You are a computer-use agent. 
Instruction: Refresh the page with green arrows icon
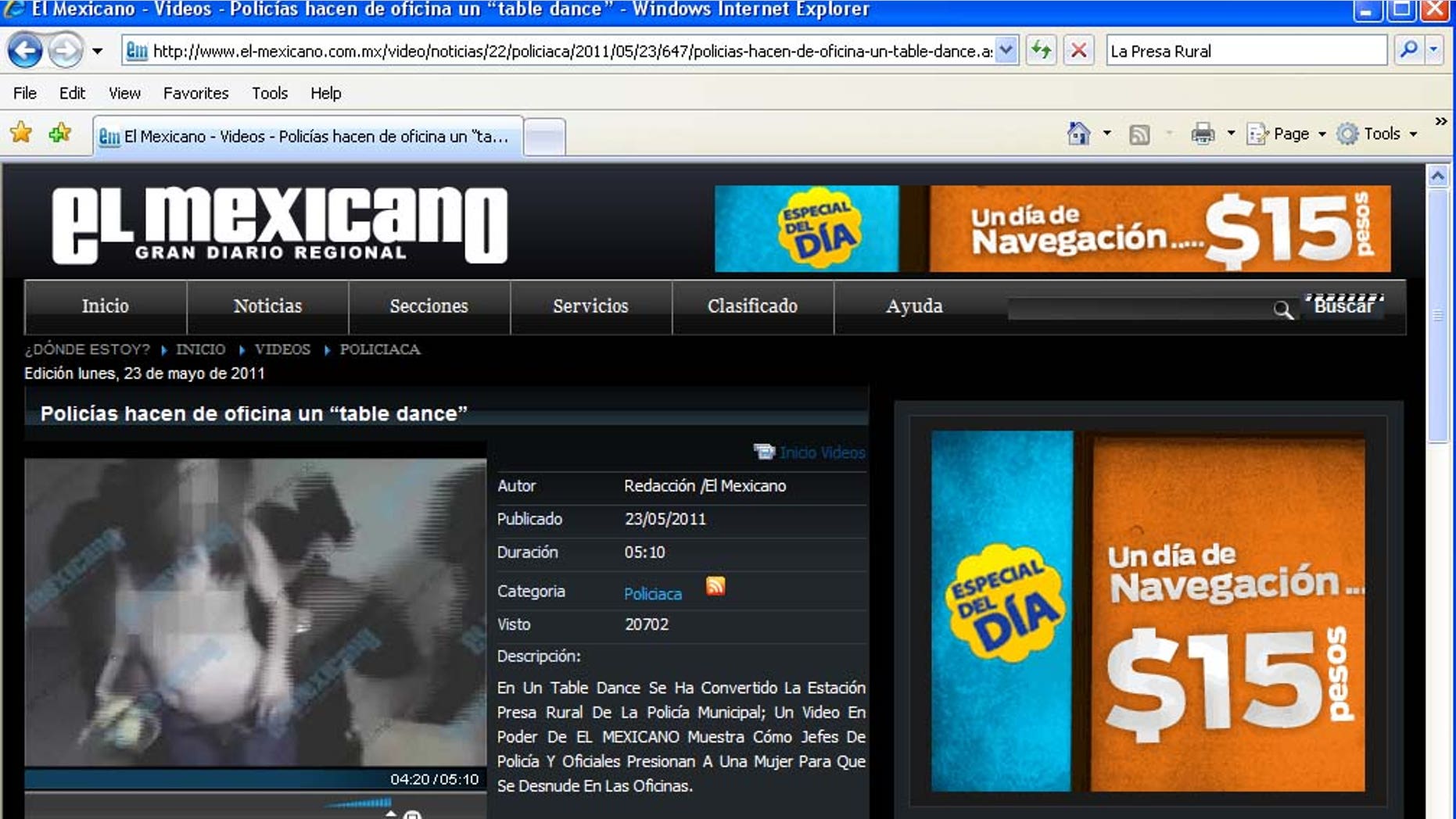1041,51
